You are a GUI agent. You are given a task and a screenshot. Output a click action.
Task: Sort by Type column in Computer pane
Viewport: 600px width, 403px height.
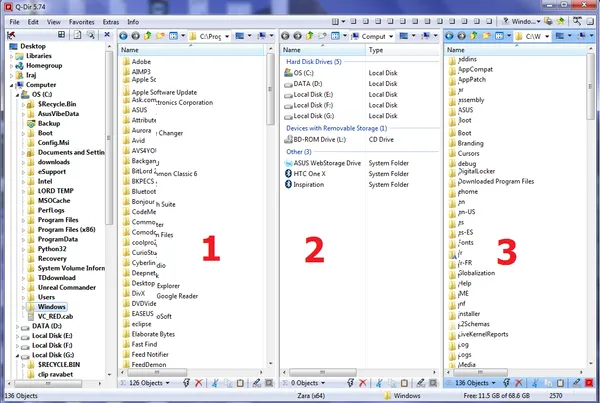(402, 50)
